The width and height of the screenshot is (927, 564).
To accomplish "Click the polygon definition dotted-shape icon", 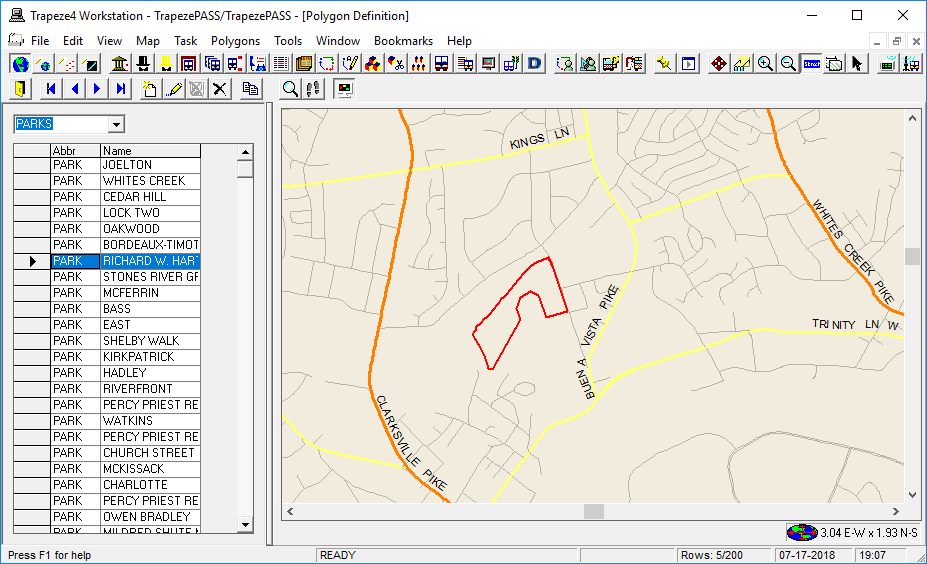I will coord(327,64).
